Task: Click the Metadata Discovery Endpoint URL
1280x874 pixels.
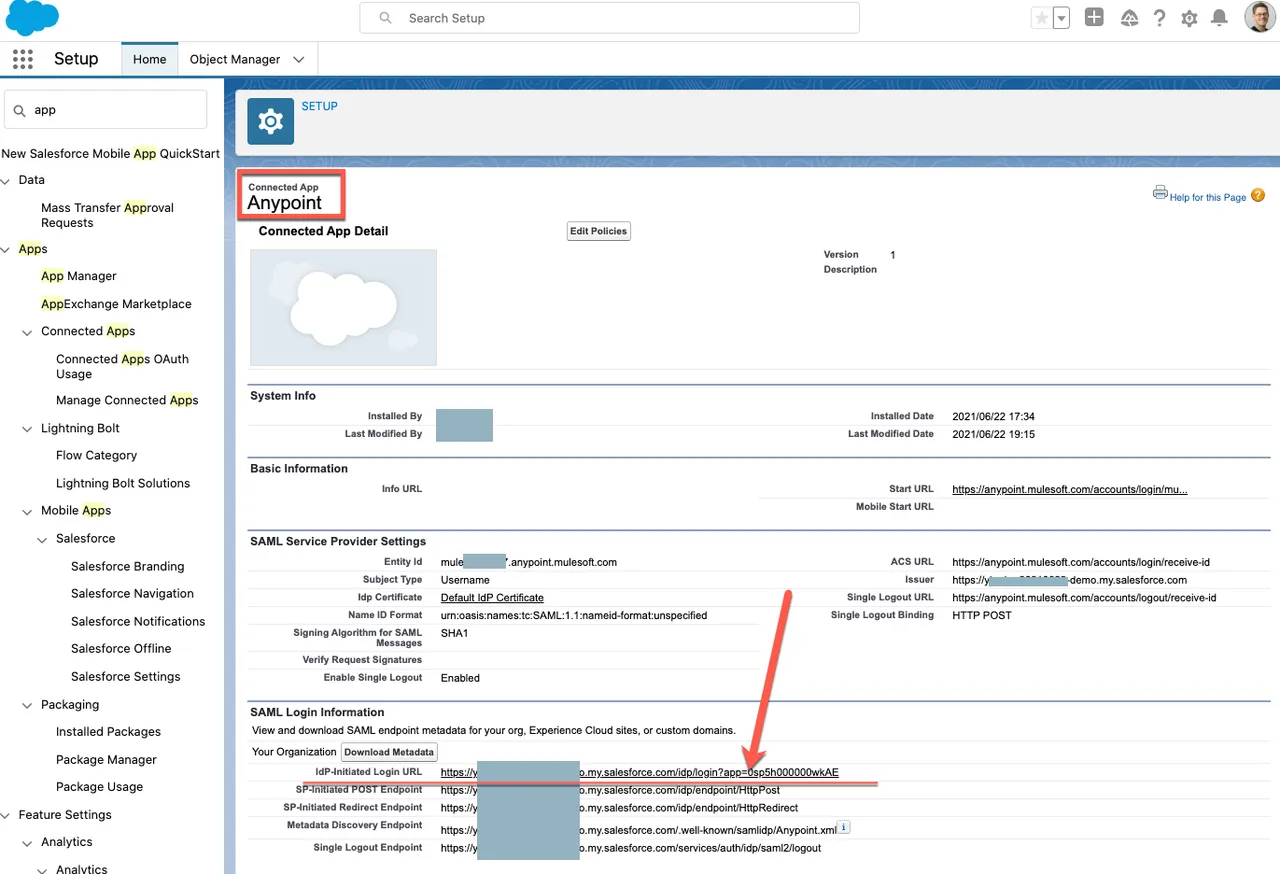Action: [x=639, y=830]
